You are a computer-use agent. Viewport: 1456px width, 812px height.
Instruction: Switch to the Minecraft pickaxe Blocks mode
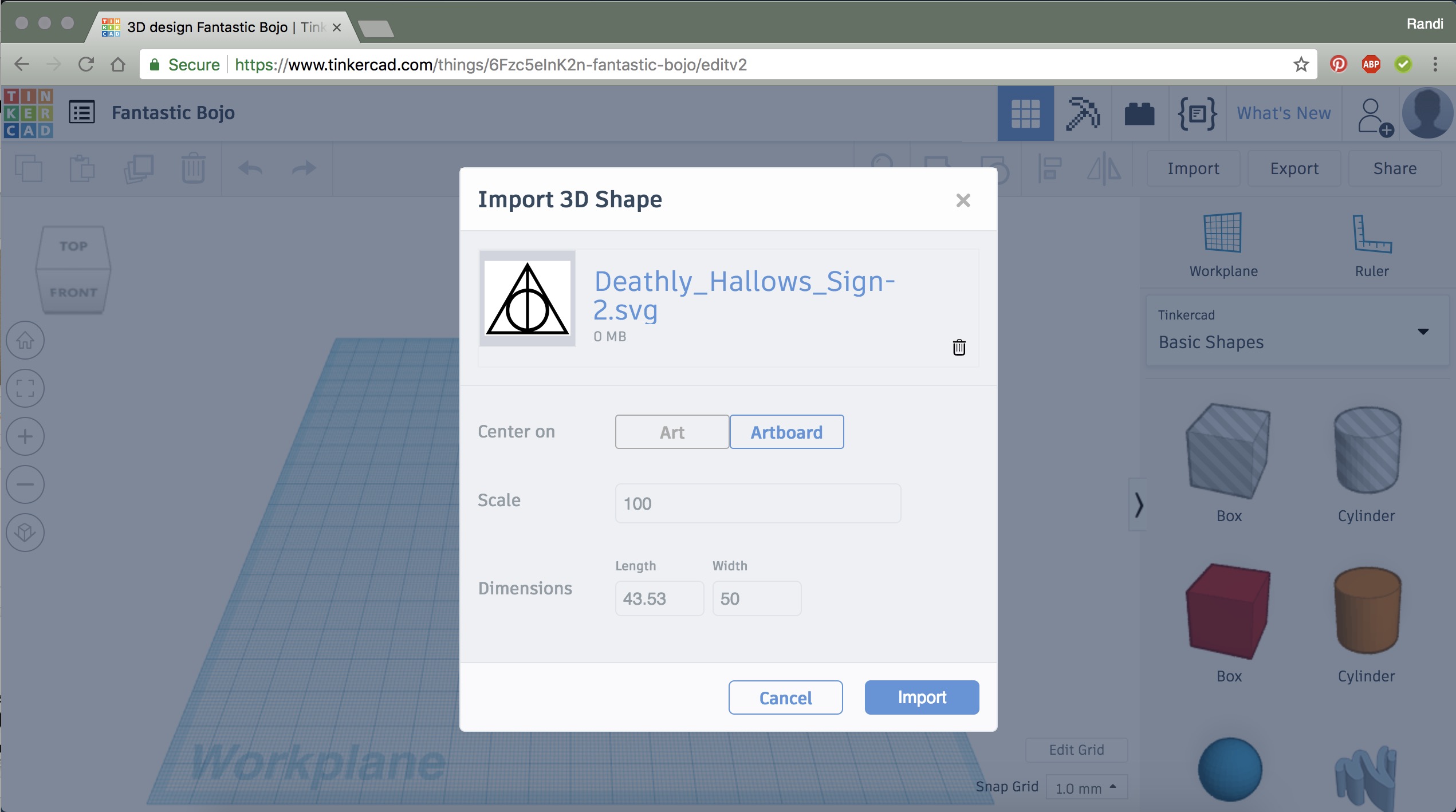pyautogui.click(x=1083, y=113)
